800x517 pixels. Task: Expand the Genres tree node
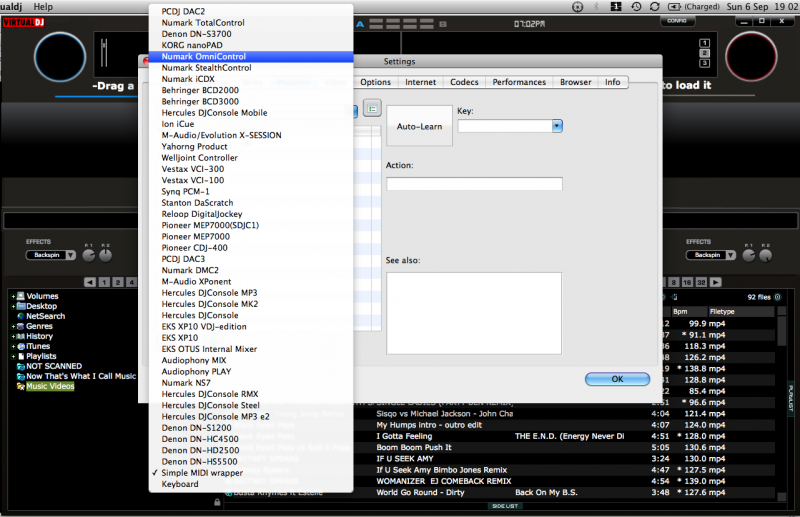click(13, 326)
